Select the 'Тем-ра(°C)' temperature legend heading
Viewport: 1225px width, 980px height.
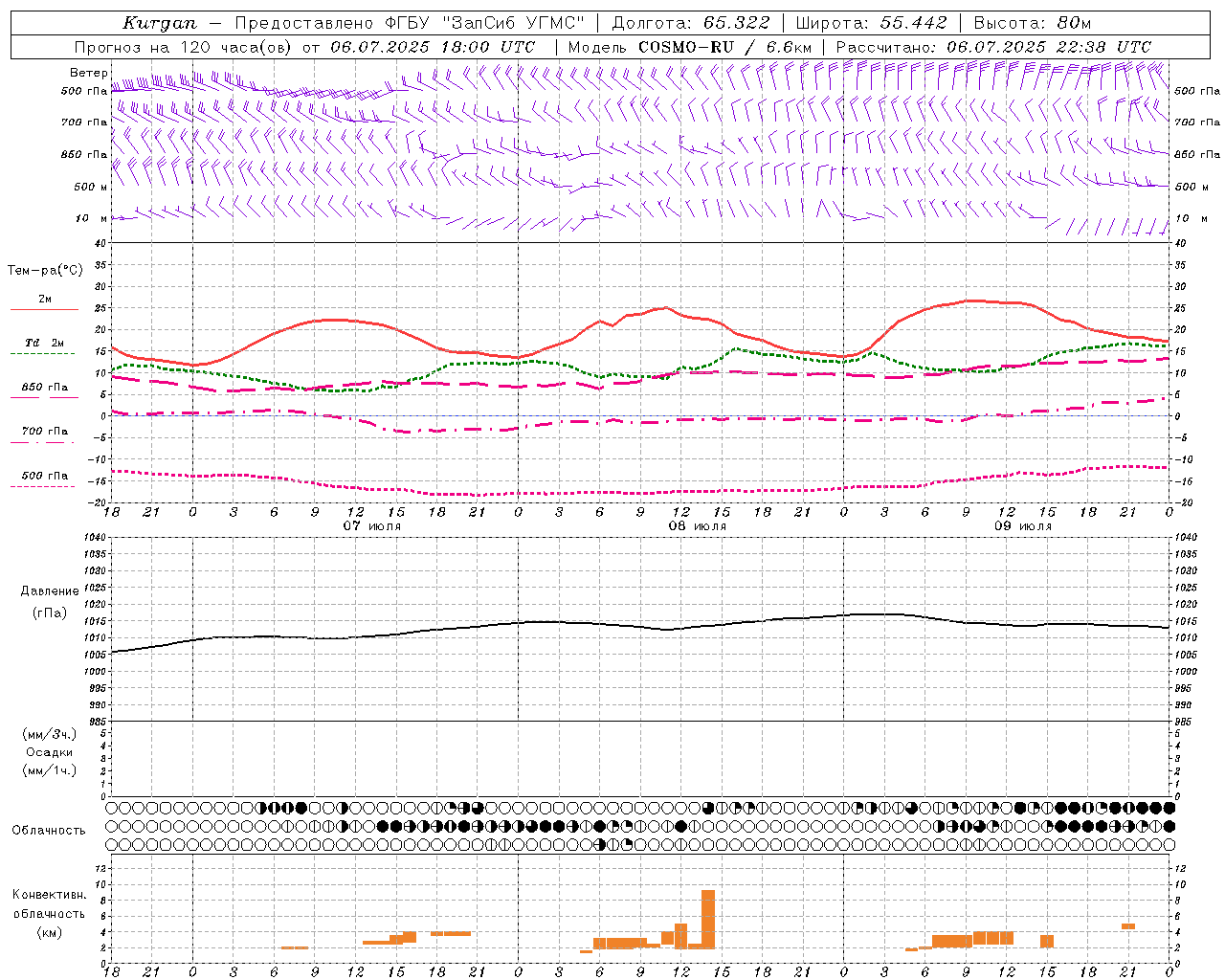45,271
